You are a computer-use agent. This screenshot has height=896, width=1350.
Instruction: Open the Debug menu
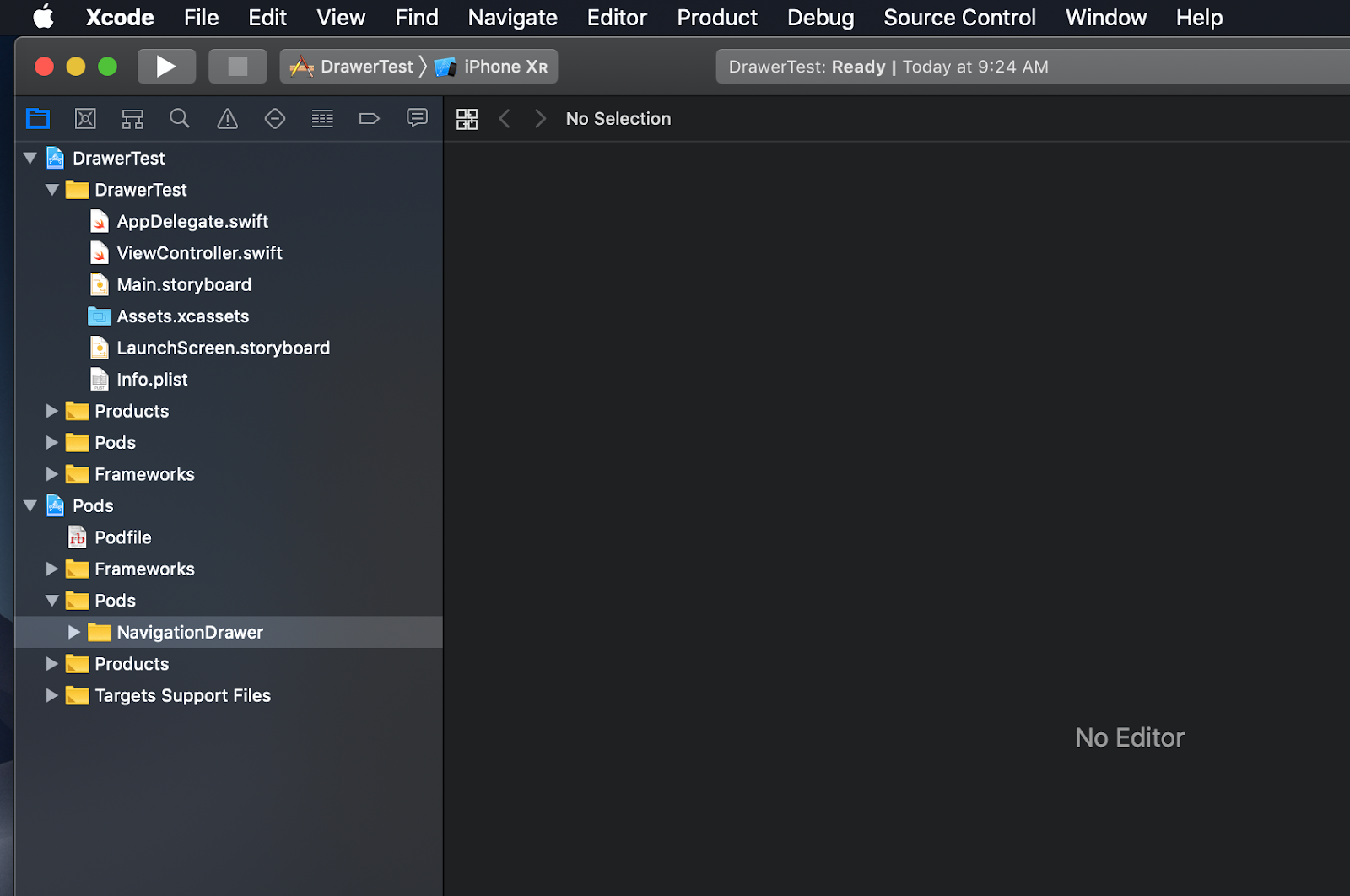pyautogui.click(x=821, y=17)
